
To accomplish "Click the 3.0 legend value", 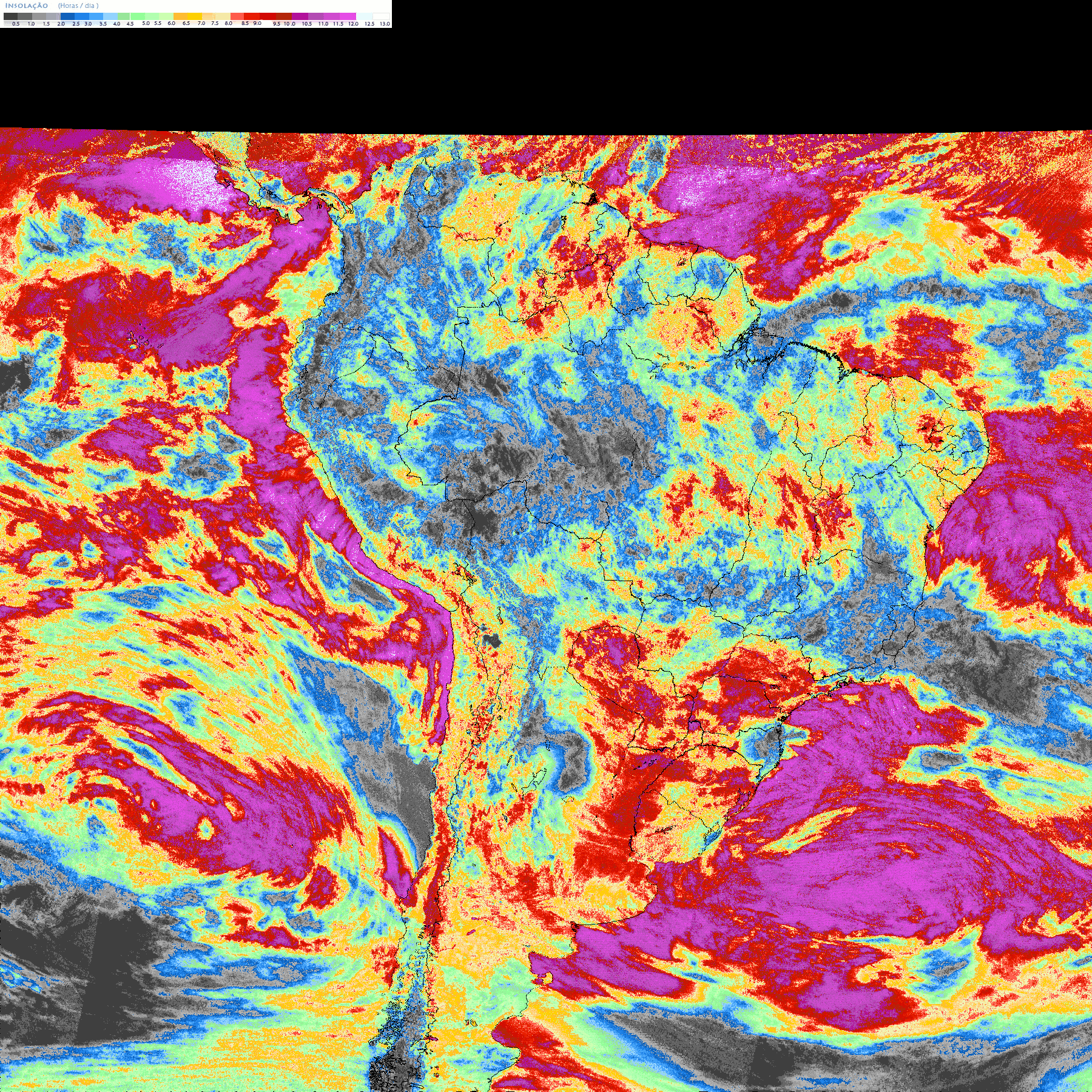I will [x=88, y=24].
